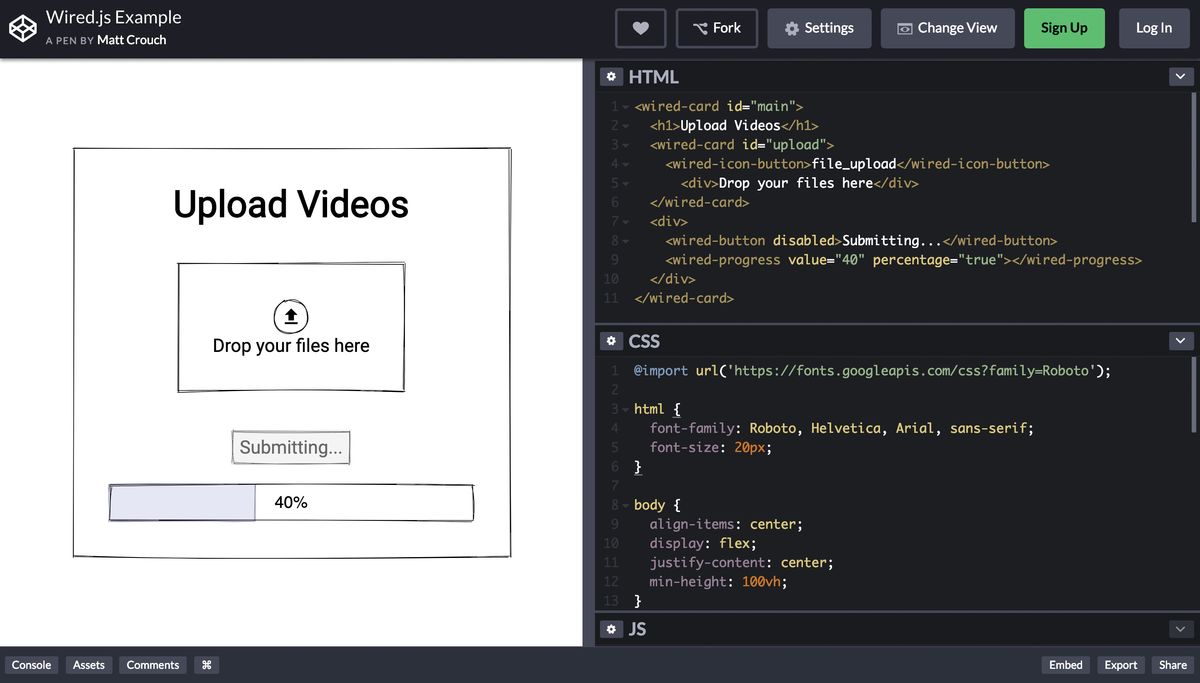Click the file upload icon in the preview
The height and width of the screenshot is (683, 1200).
click(x=290, y=314)
